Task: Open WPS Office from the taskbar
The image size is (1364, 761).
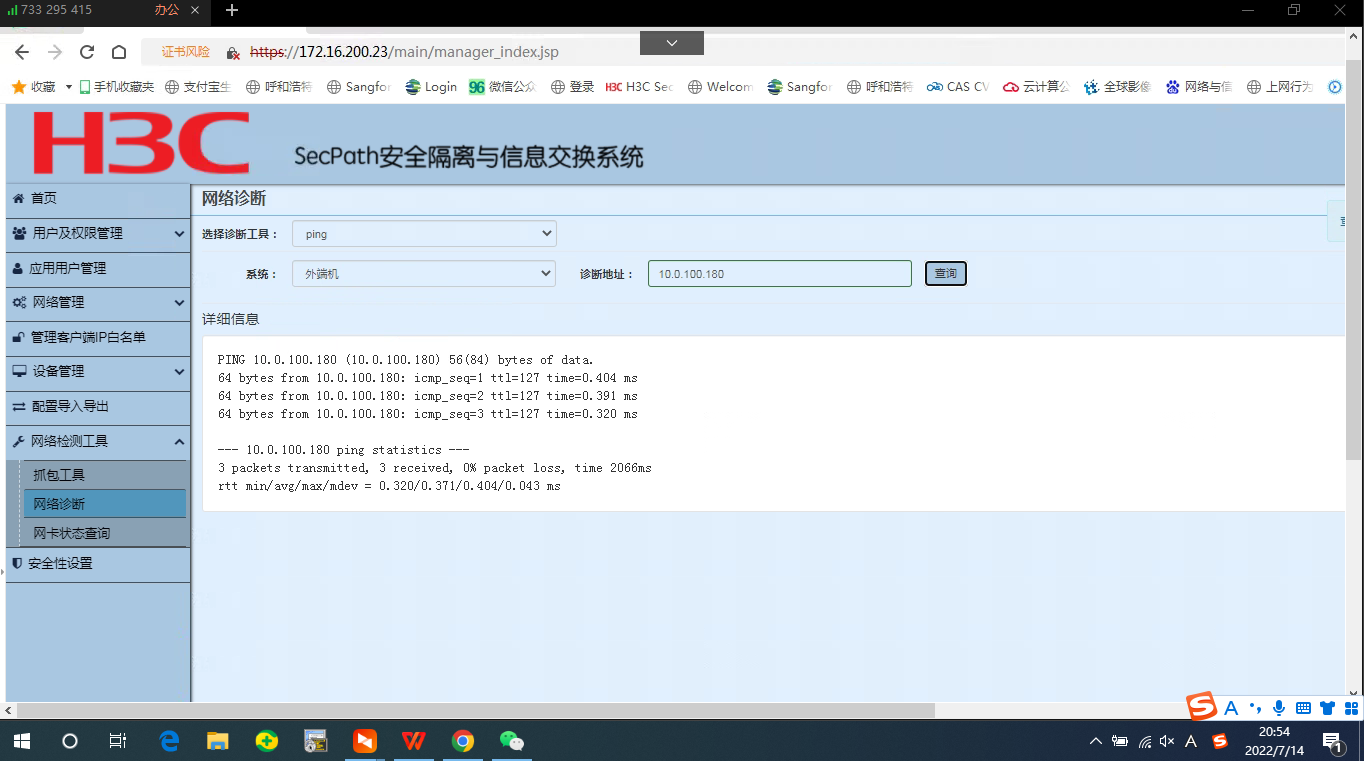Action: tap(414, 741)
